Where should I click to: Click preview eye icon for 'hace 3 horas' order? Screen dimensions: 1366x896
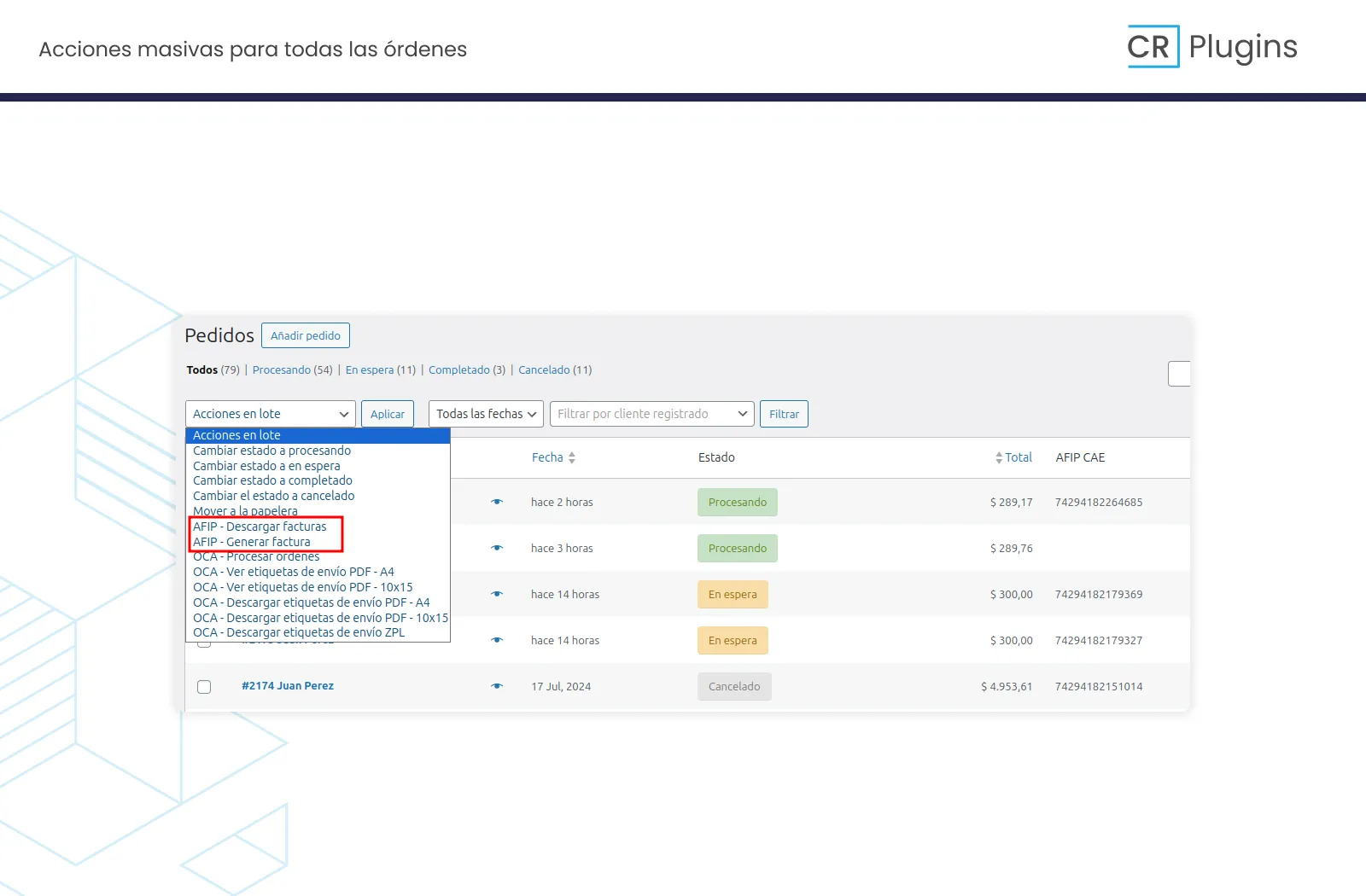click(x=497, y=548)
